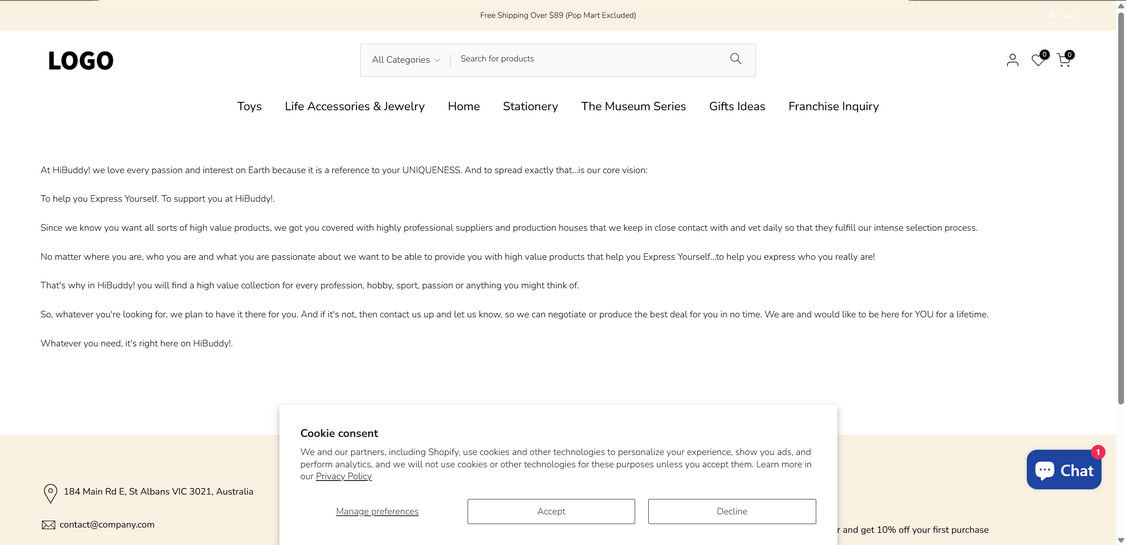1126x545 pixels.
Task: Click paragraph starting 'Since we know you want'
Action: click(x=509, y=228)
